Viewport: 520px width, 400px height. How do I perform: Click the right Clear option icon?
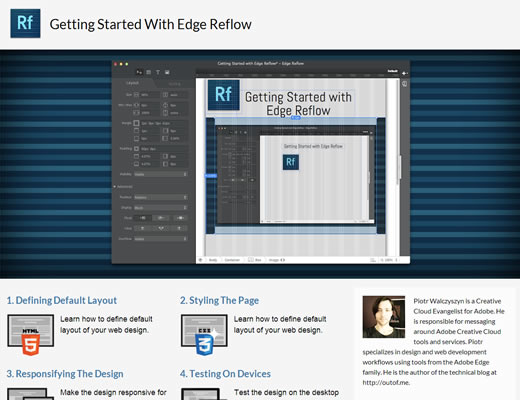point(180,228)
